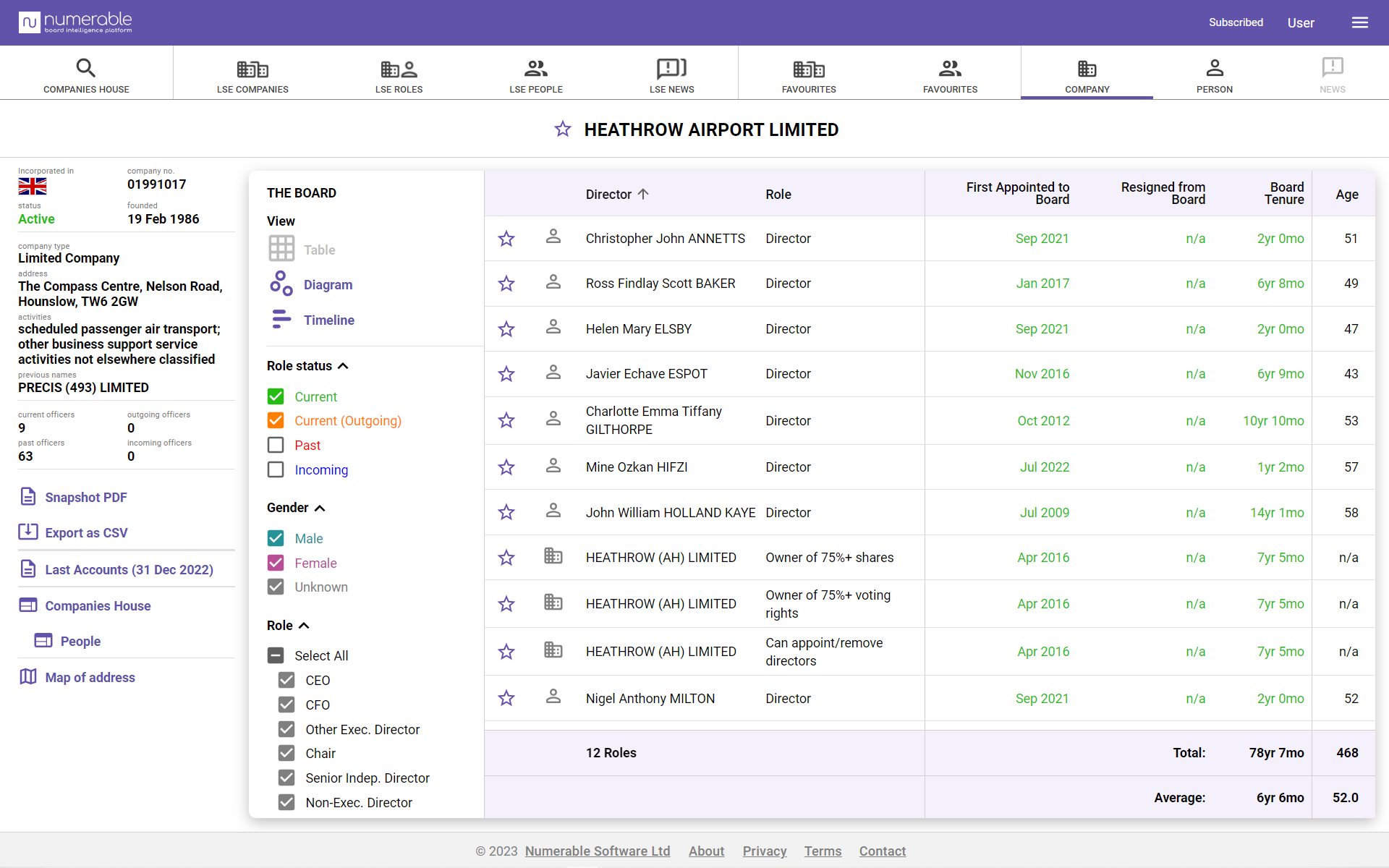
Task: Open the Privacy footer link
Action: [x=765, y=851]
